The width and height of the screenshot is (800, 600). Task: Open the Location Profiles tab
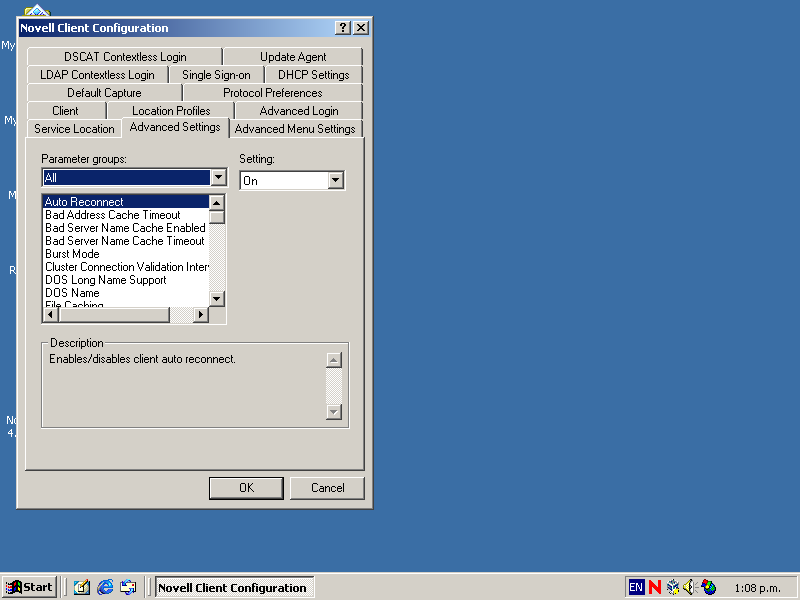(x=171, y=111)
